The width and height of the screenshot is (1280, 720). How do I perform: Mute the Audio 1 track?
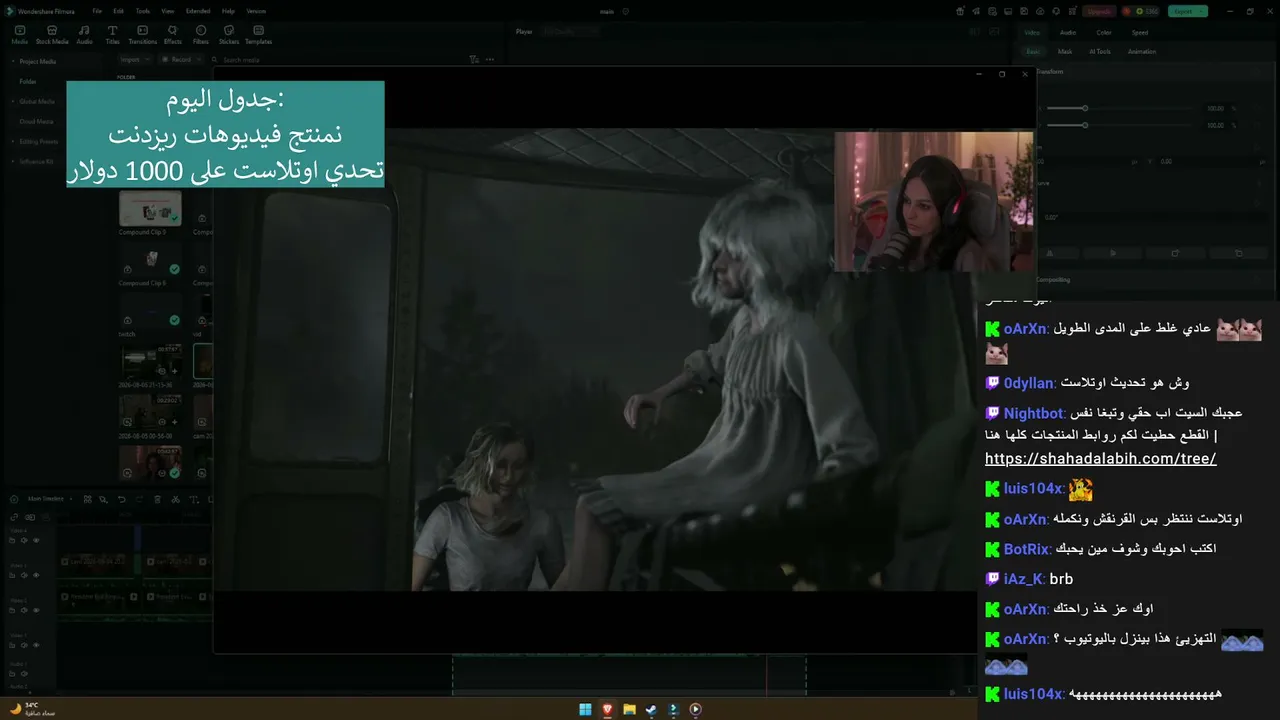pyautogui.click(x=24, y=674)
